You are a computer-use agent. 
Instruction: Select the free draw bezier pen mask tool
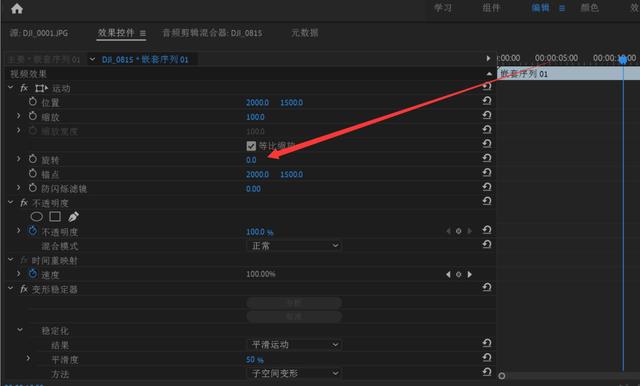point(73,217)
